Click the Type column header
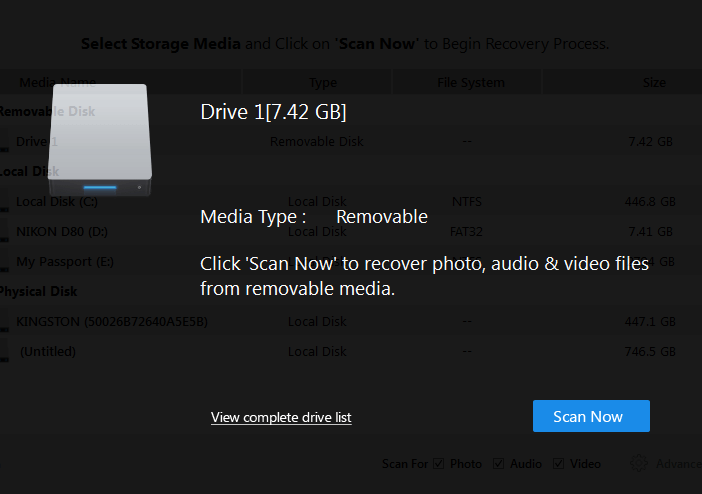Image resolution: width=702 pixels, height=494 pixels. [323, 82]
